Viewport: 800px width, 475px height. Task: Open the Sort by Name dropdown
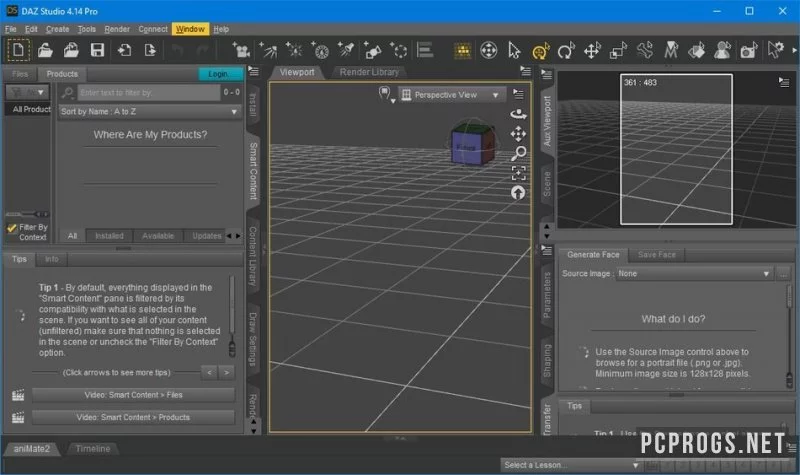tap(149, 112)
